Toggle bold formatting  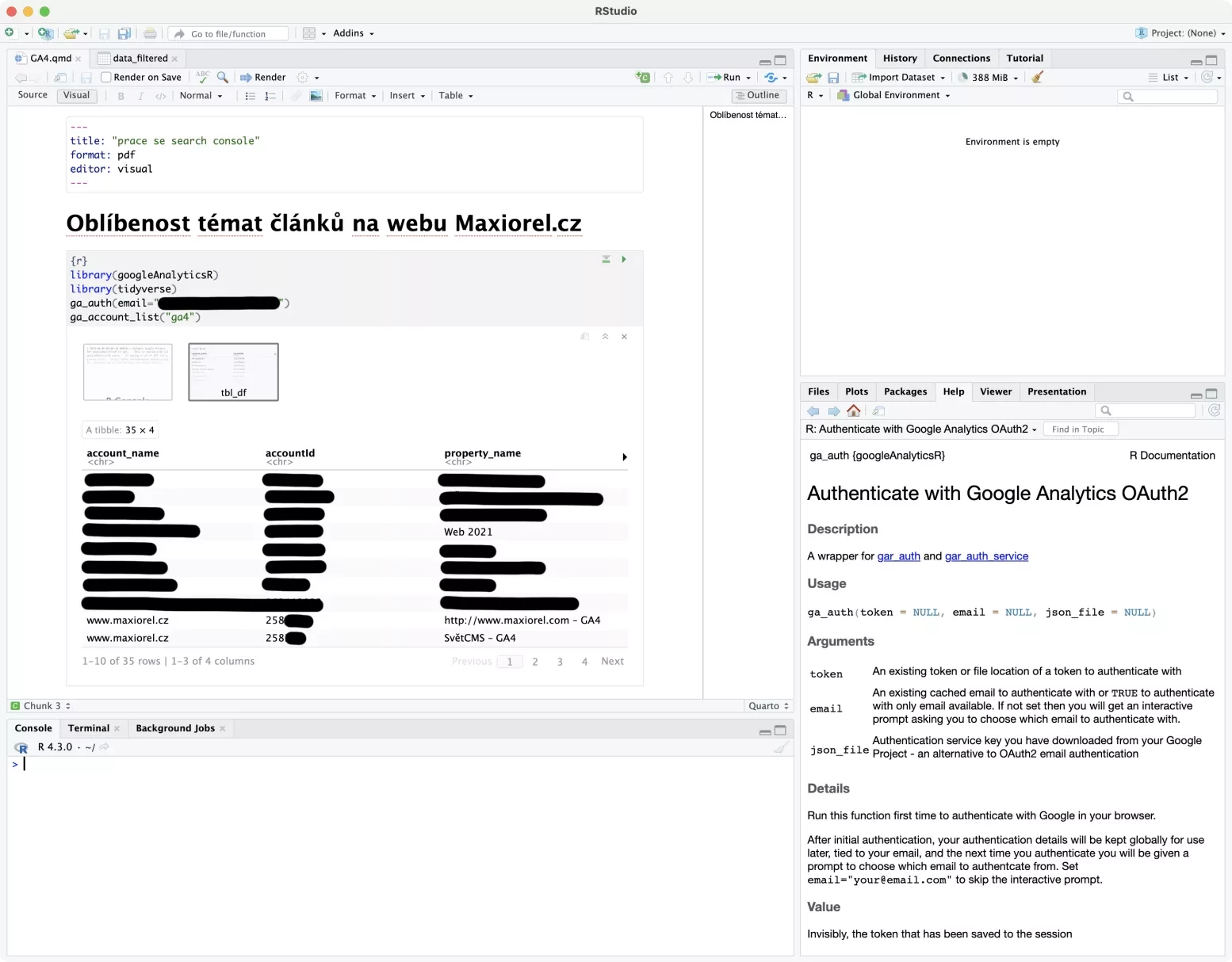point(121,96)
